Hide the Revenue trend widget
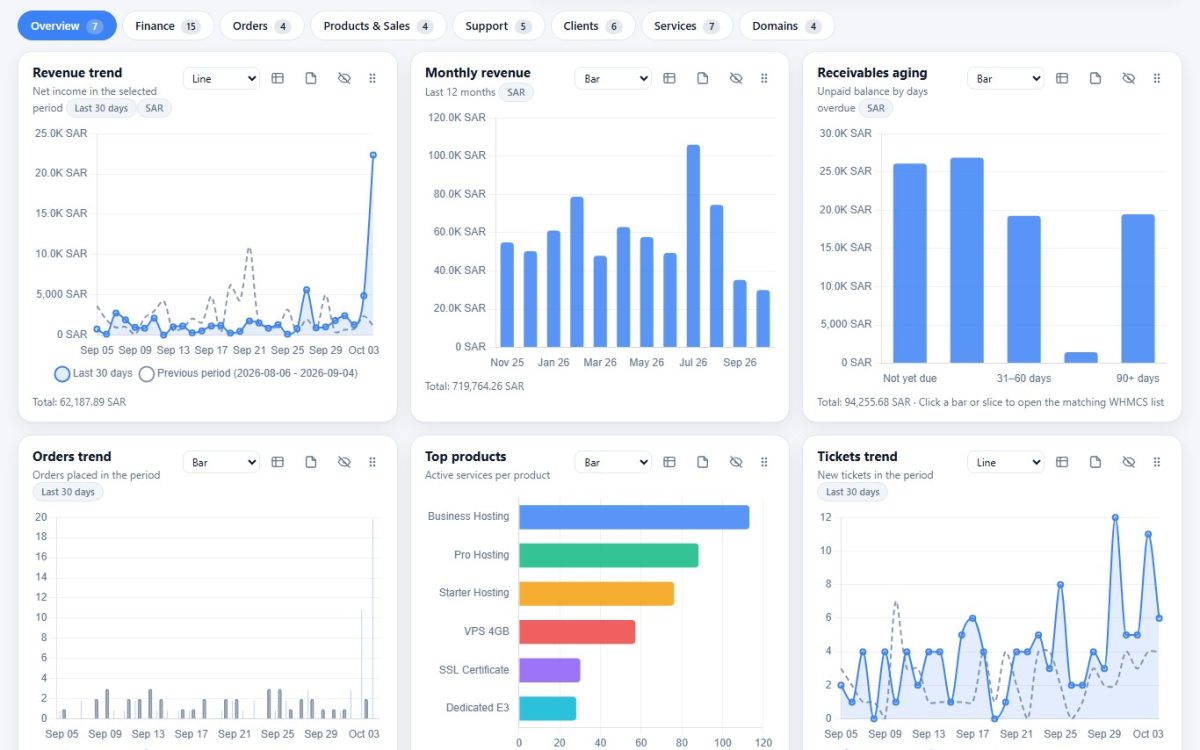Image resolution: width=1200 pixels, height=750 pixels. (344, 78)
